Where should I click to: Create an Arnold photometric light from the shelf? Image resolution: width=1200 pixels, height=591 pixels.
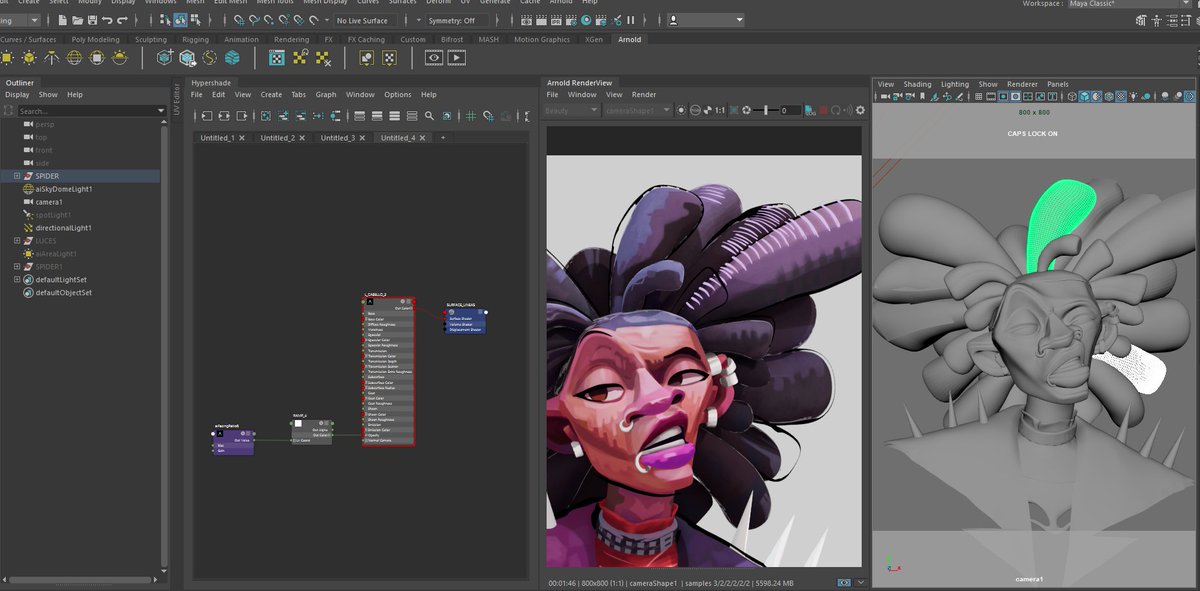pos(51,57)
